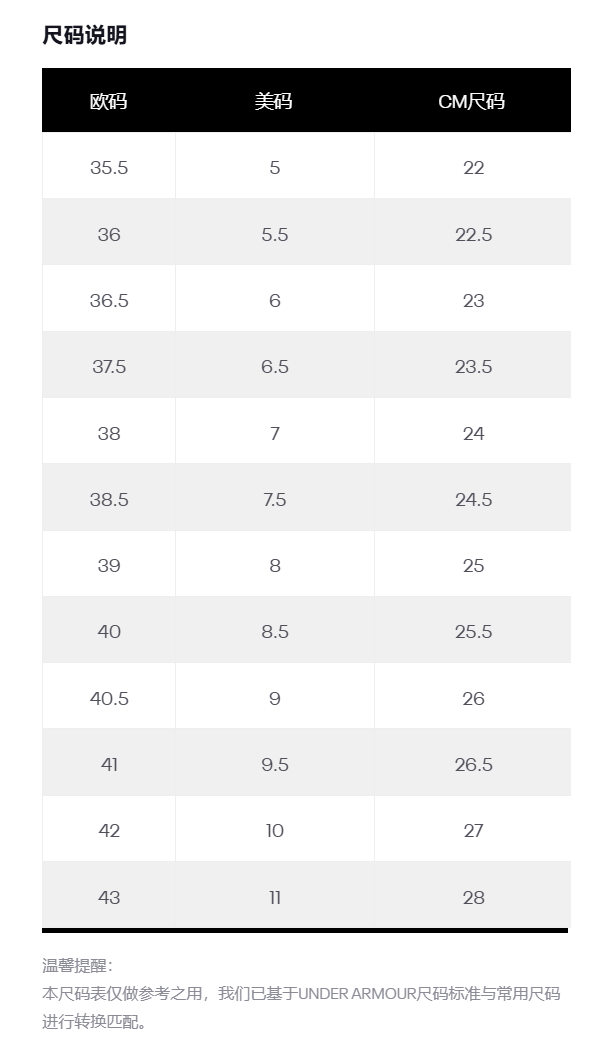Select EU size 40.5 cell
This screenshot has width=608, height=1041.
[x=109, y=698]
